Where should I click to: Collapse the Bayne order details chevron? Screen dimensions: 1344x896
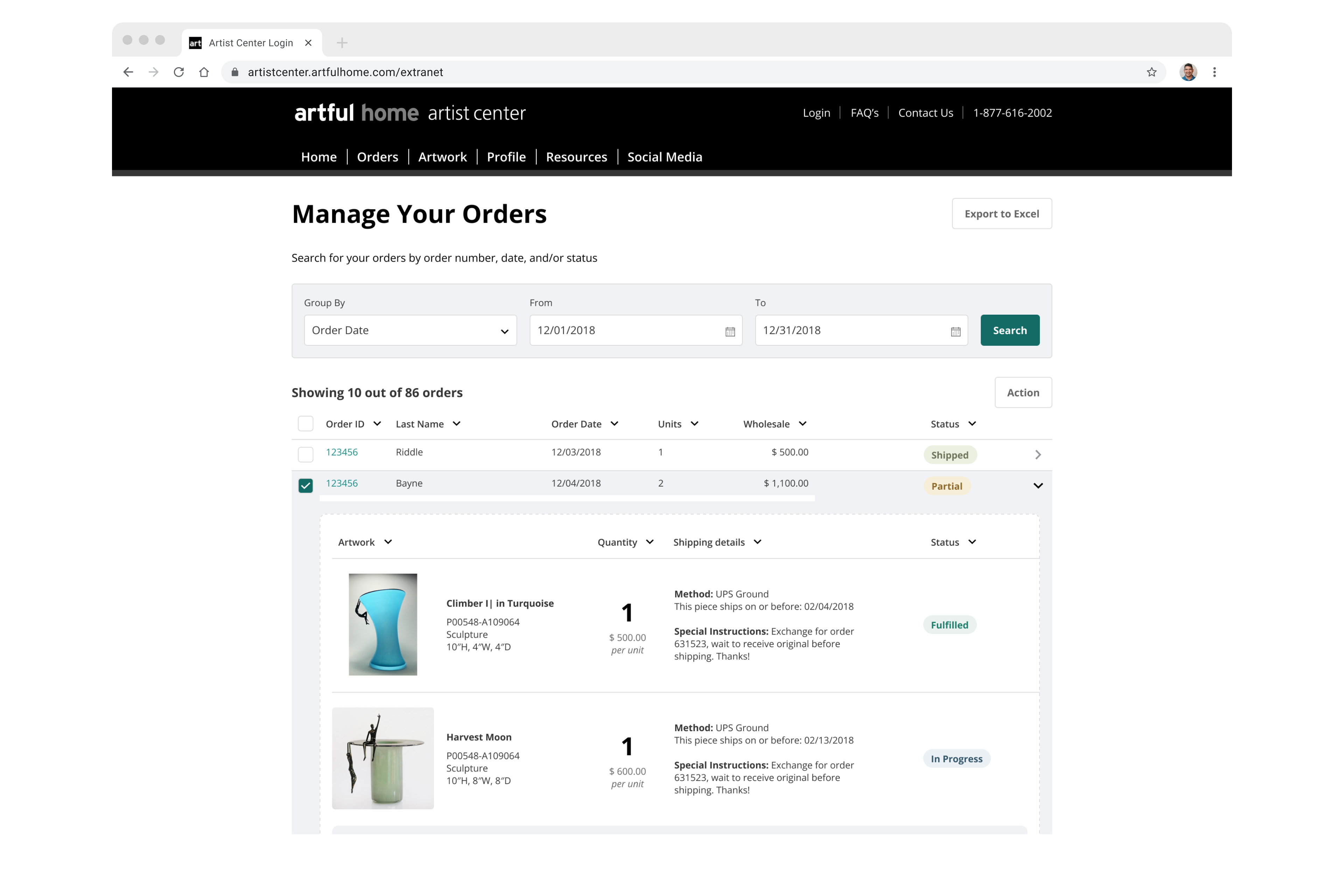point(1038,486)
